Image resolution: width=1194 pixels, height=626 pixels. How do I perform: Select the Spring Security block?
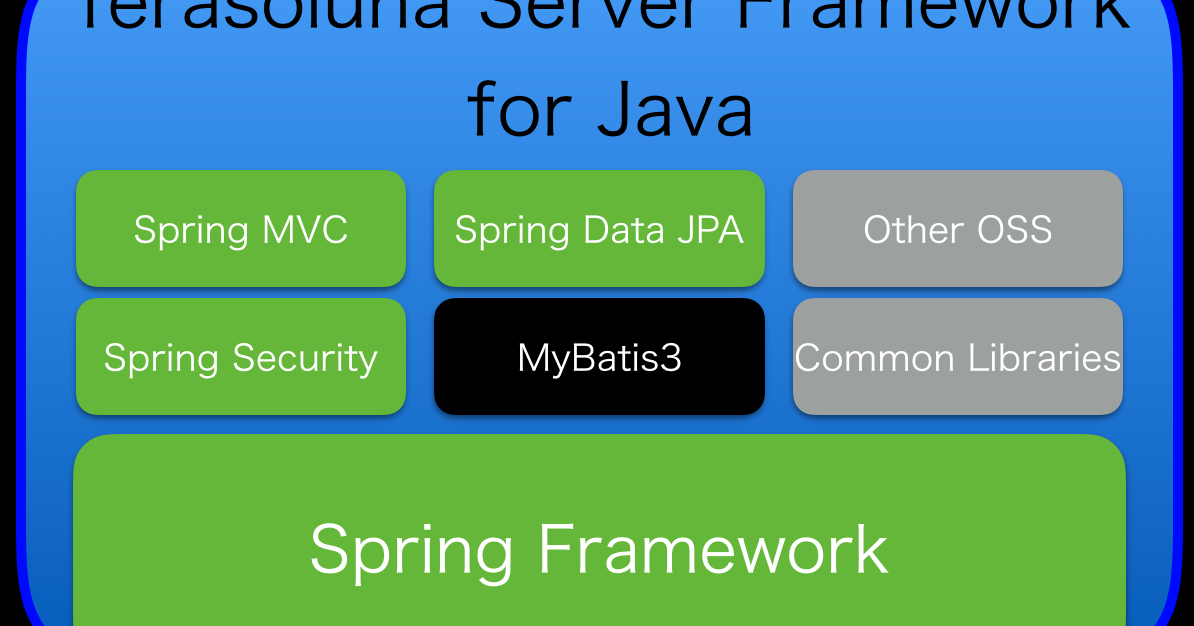[241, 356]
